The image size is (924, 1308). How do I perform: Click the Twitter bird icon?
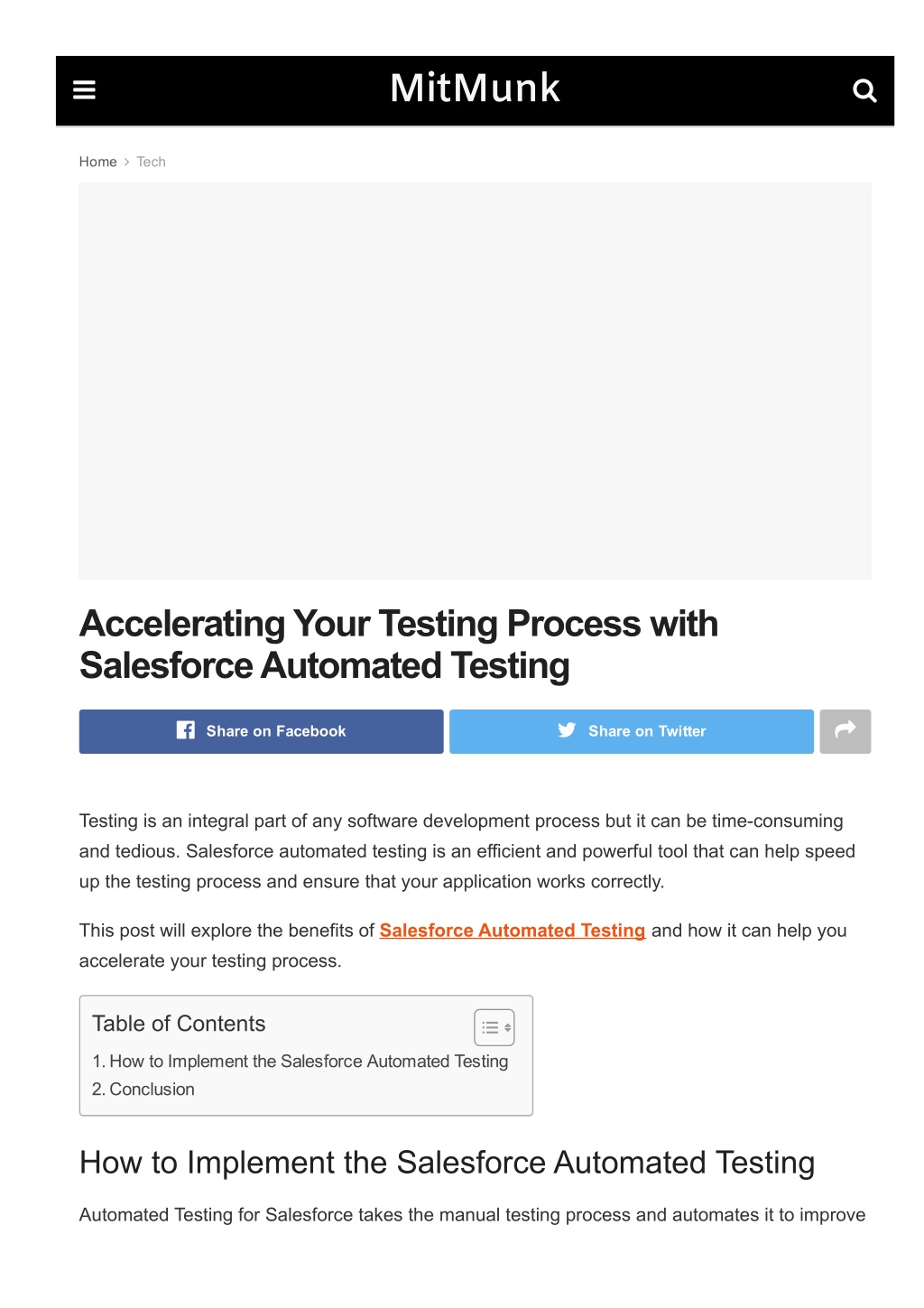point(567,730)
